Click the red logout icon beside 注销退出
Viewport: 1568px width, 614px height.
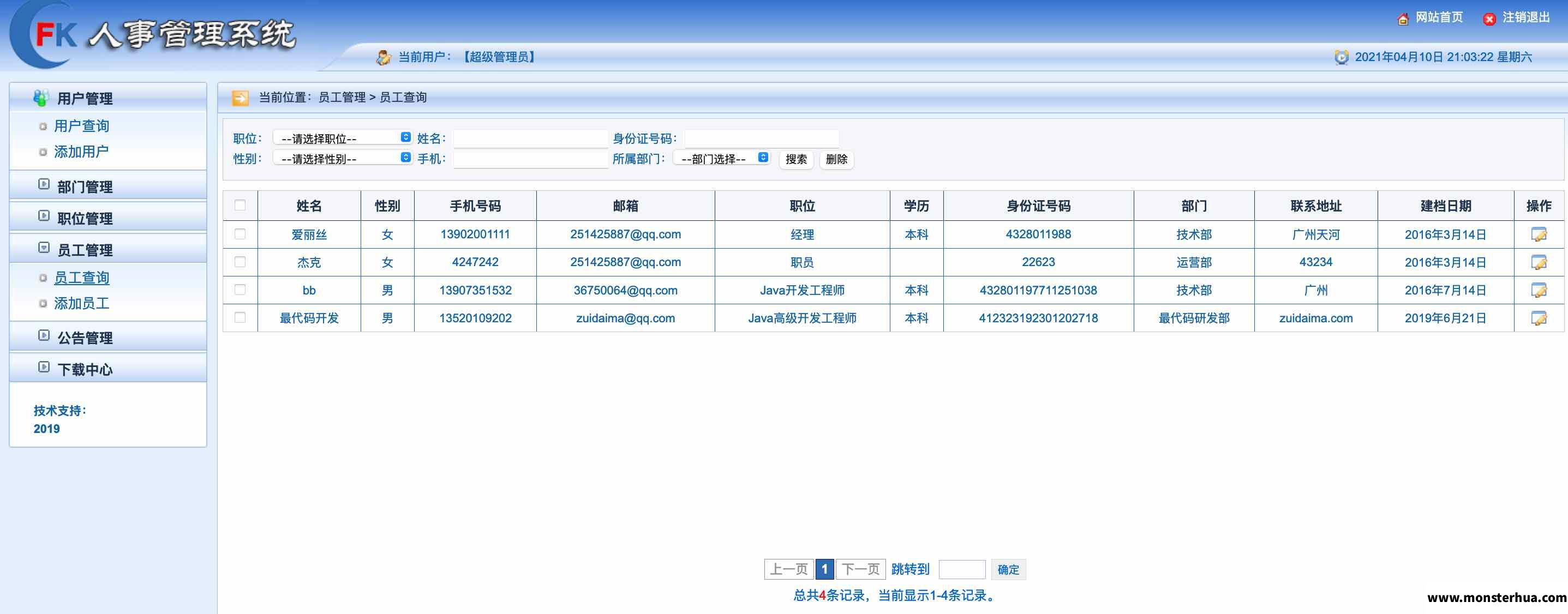[x=1489, y=19]
